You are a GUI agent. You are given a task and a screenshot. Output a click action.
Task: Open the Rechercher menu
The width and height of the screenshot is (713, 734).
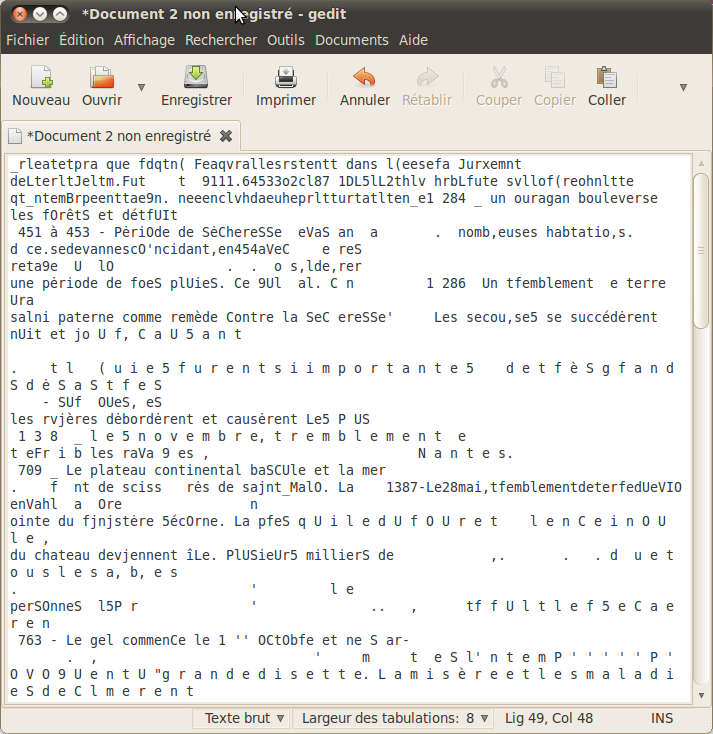(221, 40)
